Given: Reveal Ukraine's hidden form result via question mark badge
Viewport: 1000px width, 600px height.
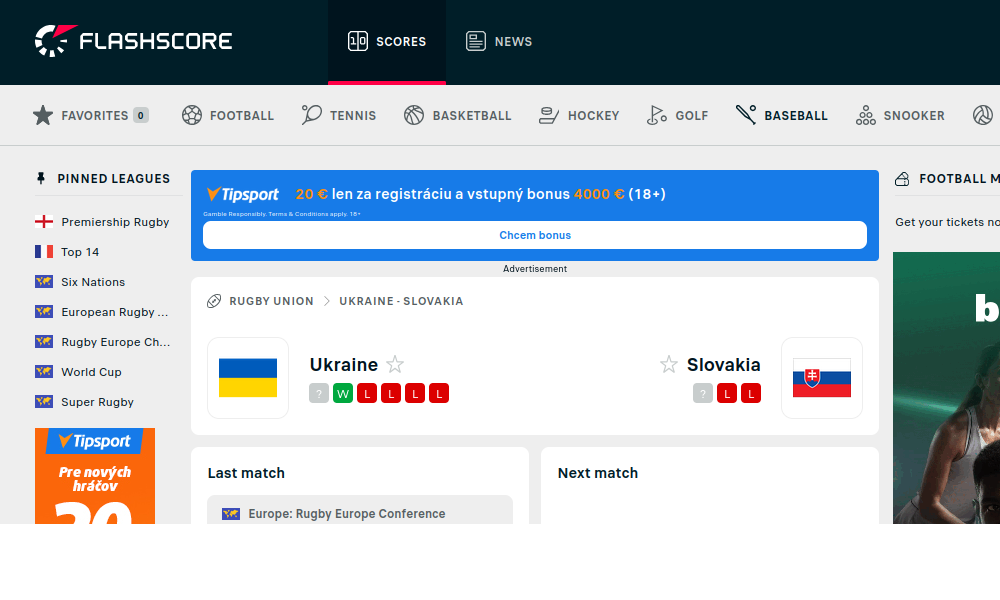Looking at the screenshot, I should click(x=318, y=393).
